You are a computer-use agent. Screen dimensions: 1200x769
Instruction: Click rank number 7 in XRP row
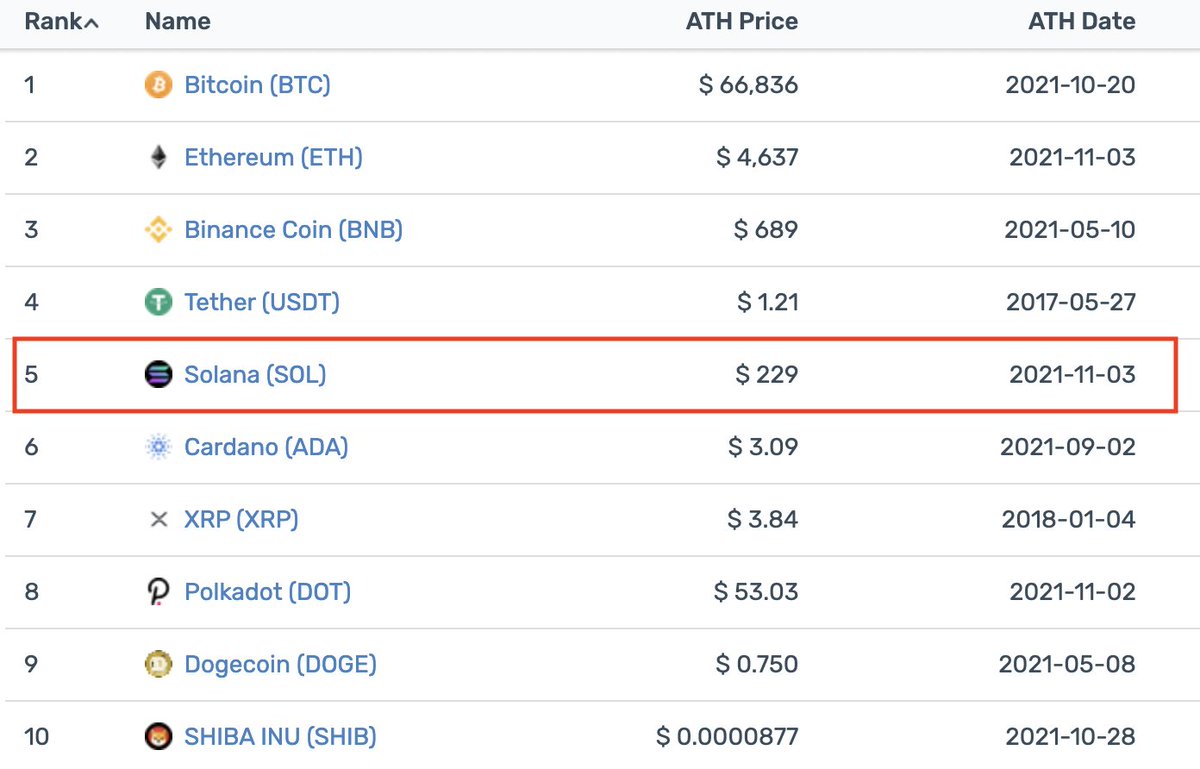pos(31,520)
